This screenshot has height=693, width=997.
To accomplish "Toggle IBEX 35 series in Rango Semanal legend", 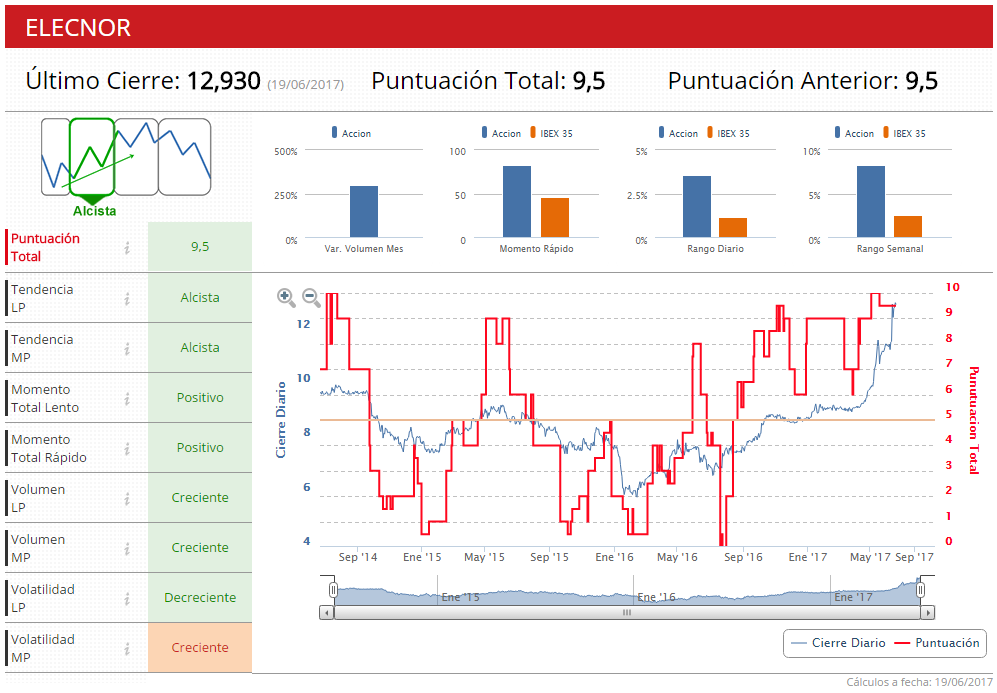I will pyautogui.click(x=904, y=133).
